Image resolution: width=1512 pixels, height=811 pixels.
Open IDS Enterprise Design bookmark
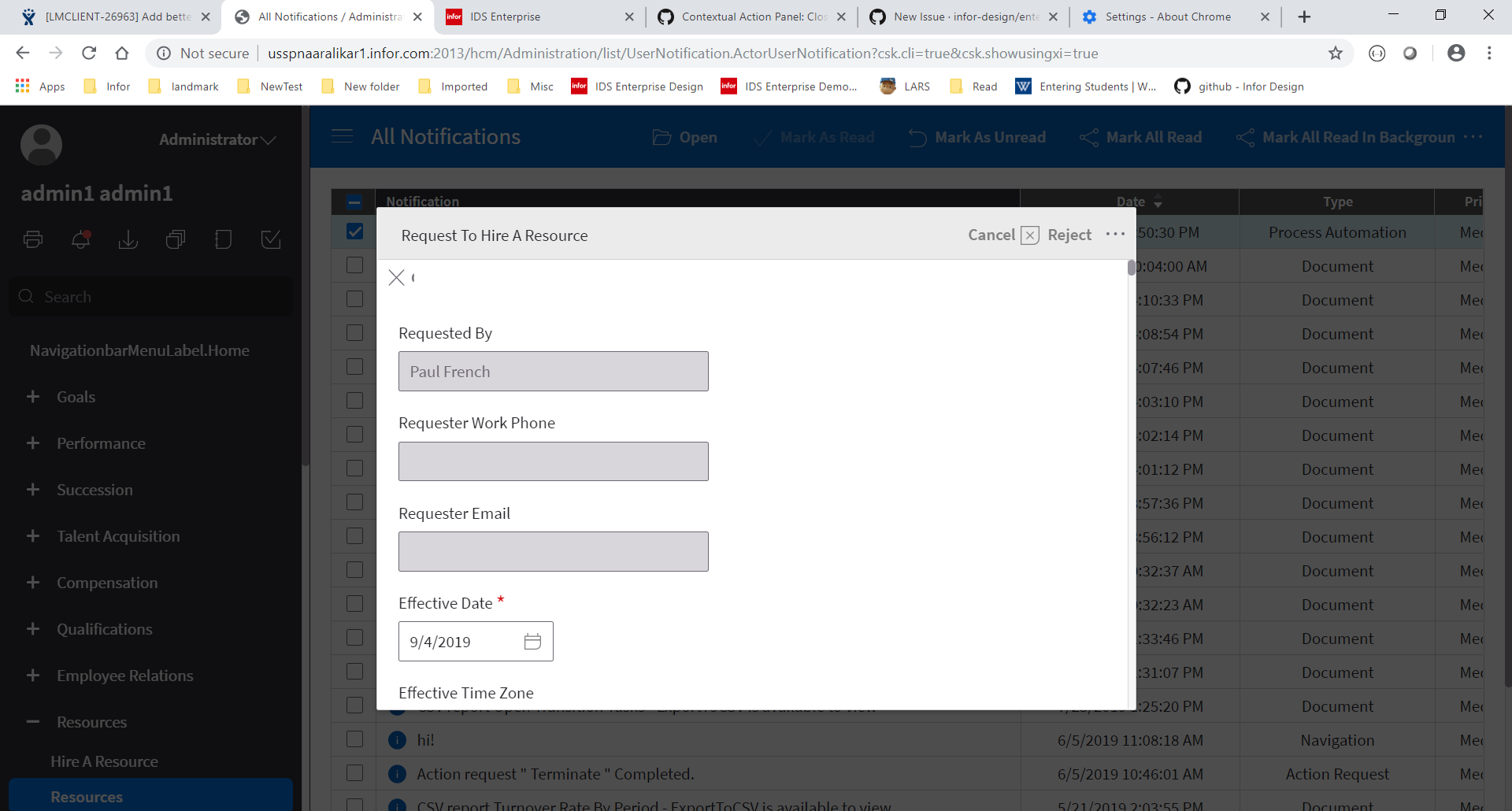(x=637, y=86)
